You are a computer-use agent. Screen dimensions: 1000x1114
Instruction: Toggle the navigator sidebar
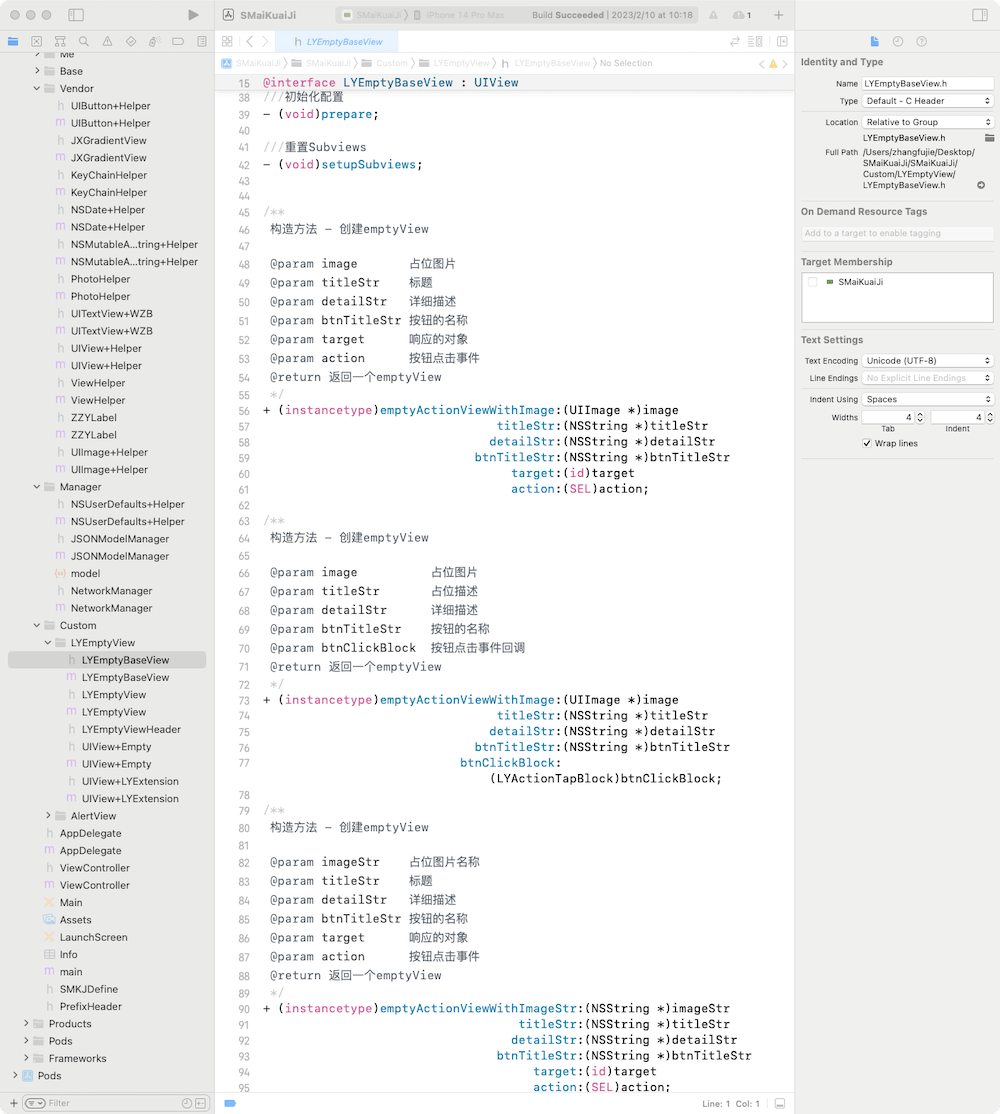point(76,15)
